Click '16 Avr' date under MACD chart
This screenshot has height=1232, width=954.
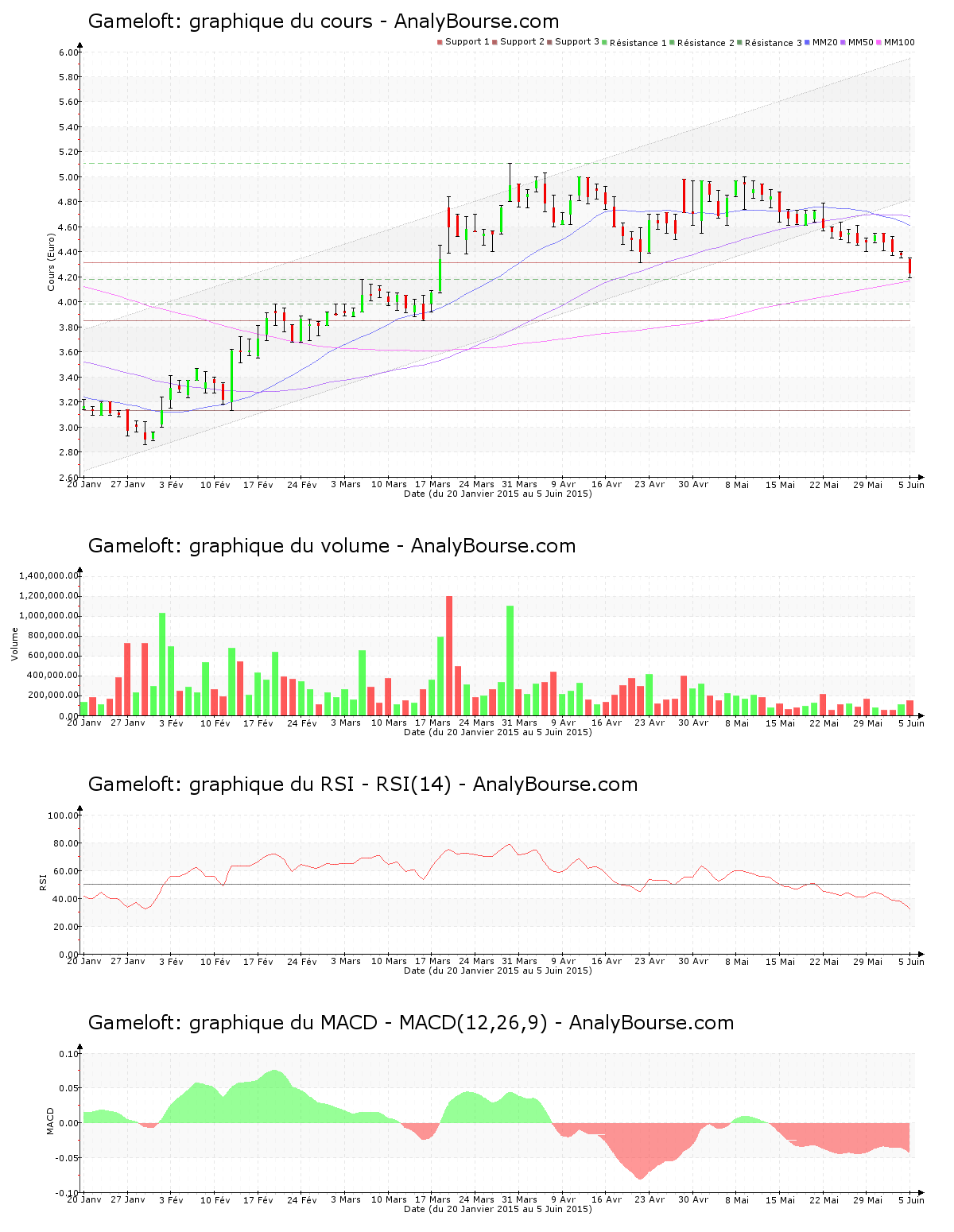pyautogui.click(x=607, y=1199)
